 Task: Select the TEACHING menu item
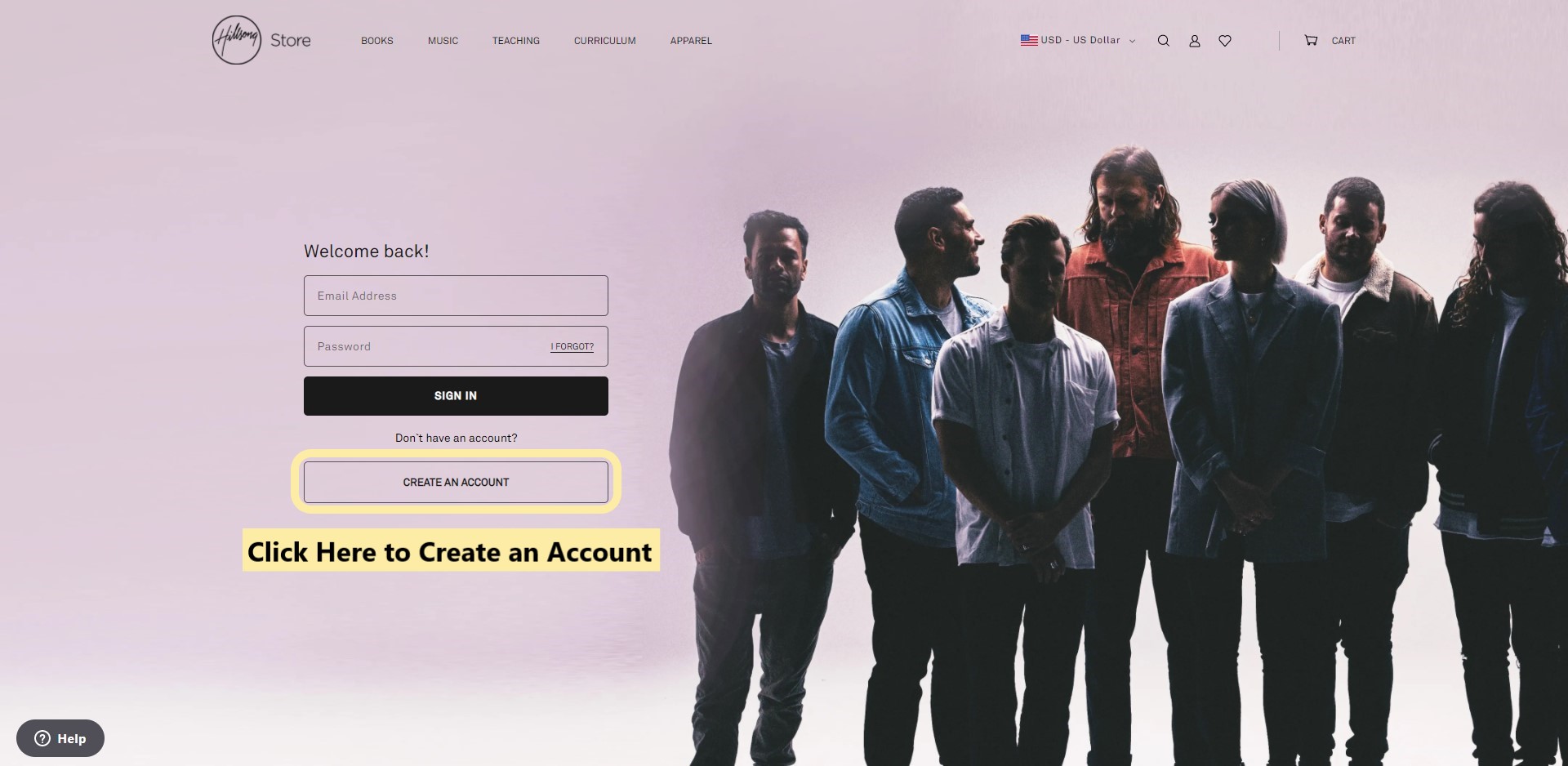pyautogui.click(x=516, y=41)
